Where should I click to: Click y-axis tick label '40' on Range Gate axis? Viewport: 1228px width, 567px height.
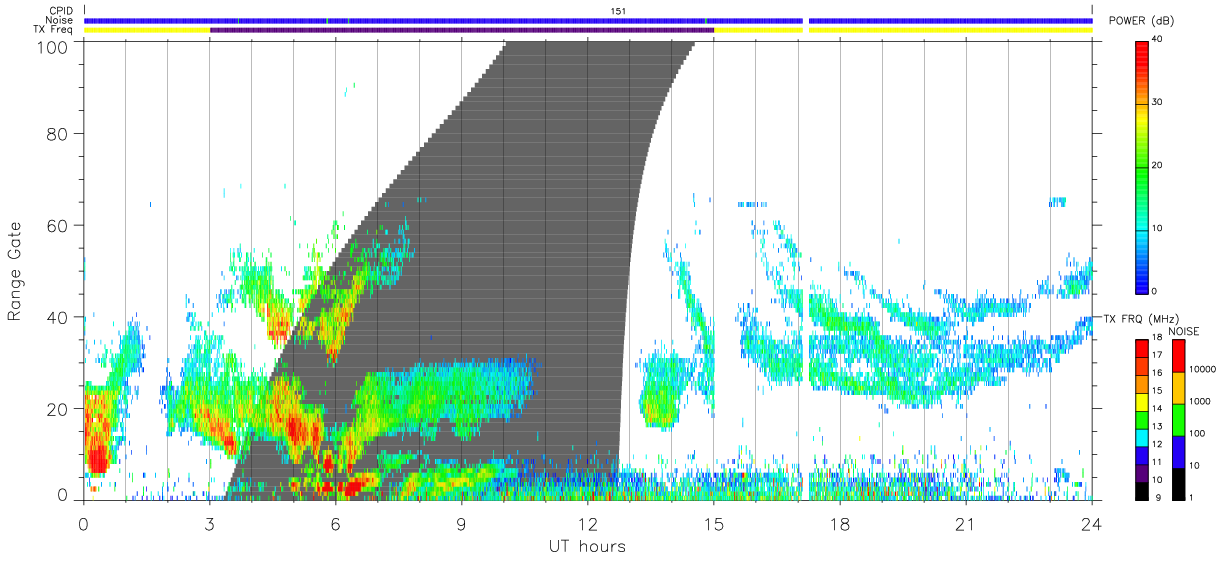pyautogui.click(x=59, y=317)
